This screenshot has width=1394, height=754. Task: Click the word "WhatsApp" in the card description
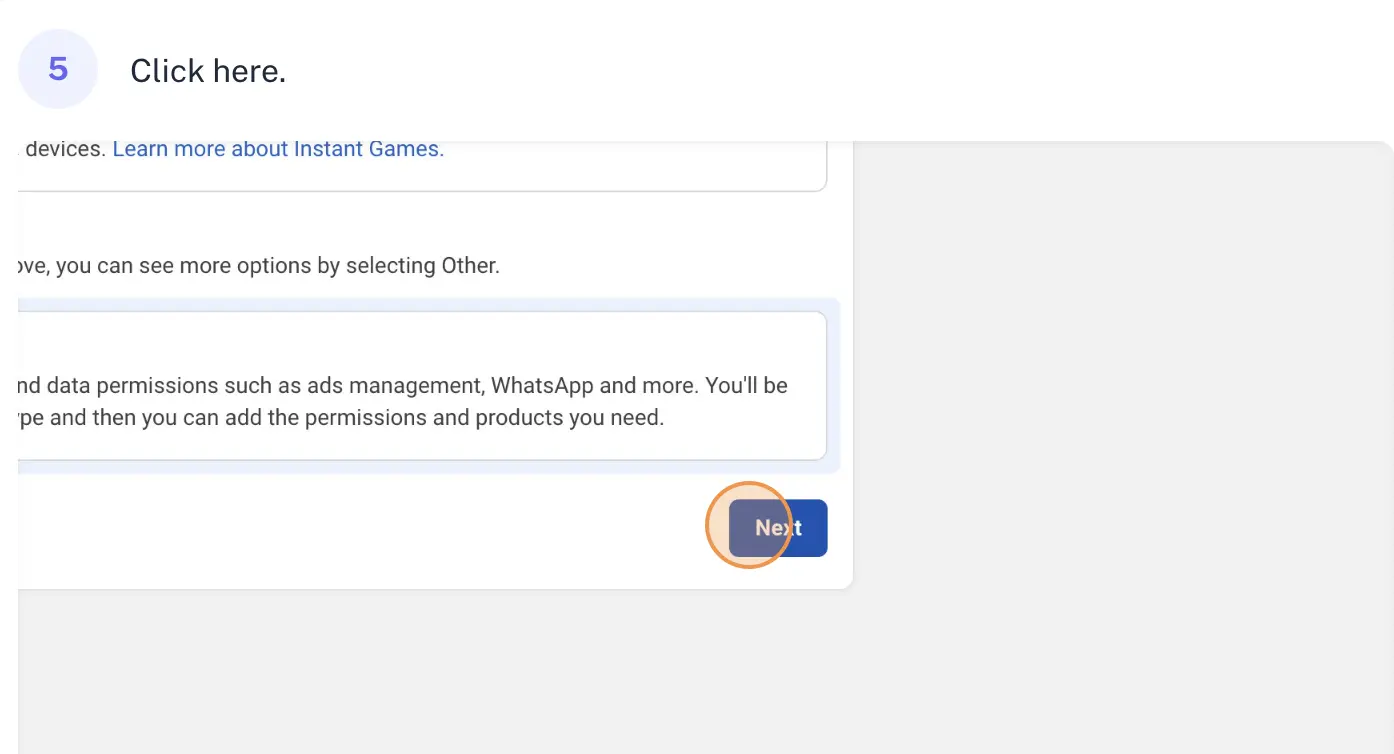[x=542, y=385]
